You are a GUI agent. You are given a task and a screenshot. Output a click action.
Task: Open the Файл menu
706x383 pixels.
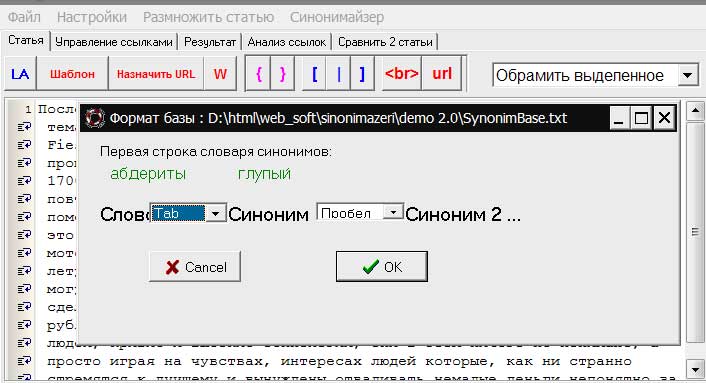24,17
